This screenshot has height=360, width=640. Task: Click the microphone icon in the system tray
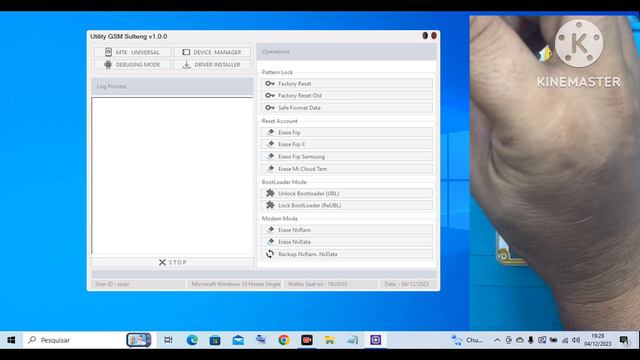pyautogui.click(x=531, y=340)
